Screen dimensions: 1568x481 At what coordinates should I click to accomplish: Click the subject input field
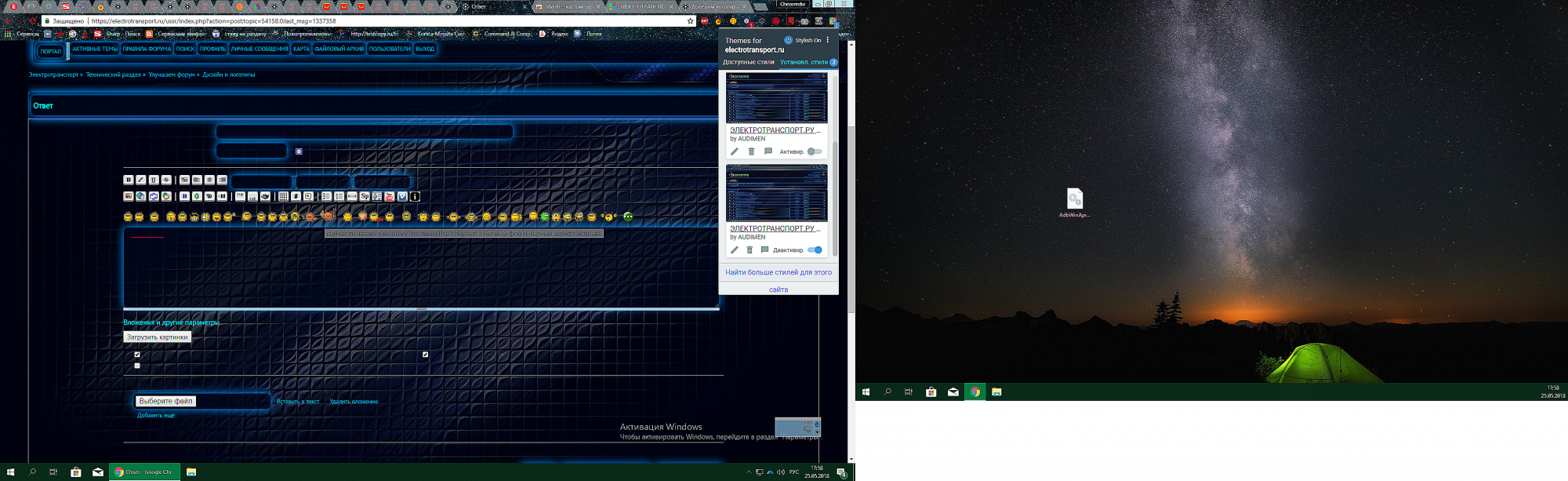pos(365,132)
